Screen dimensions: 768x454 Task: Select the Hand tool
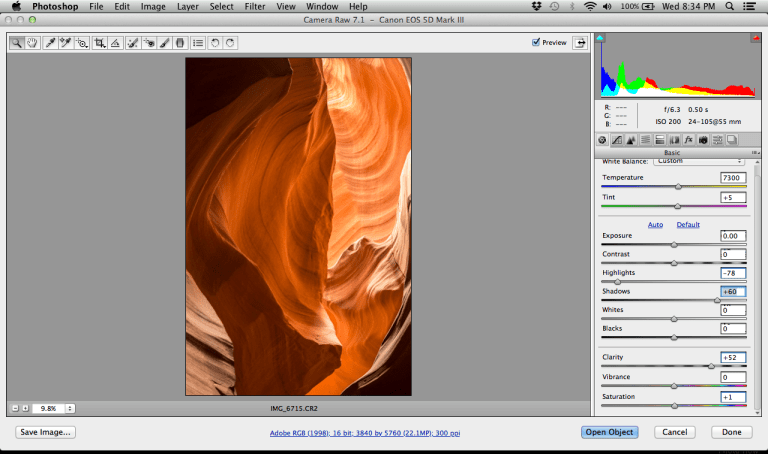click(x=31, y=43)
